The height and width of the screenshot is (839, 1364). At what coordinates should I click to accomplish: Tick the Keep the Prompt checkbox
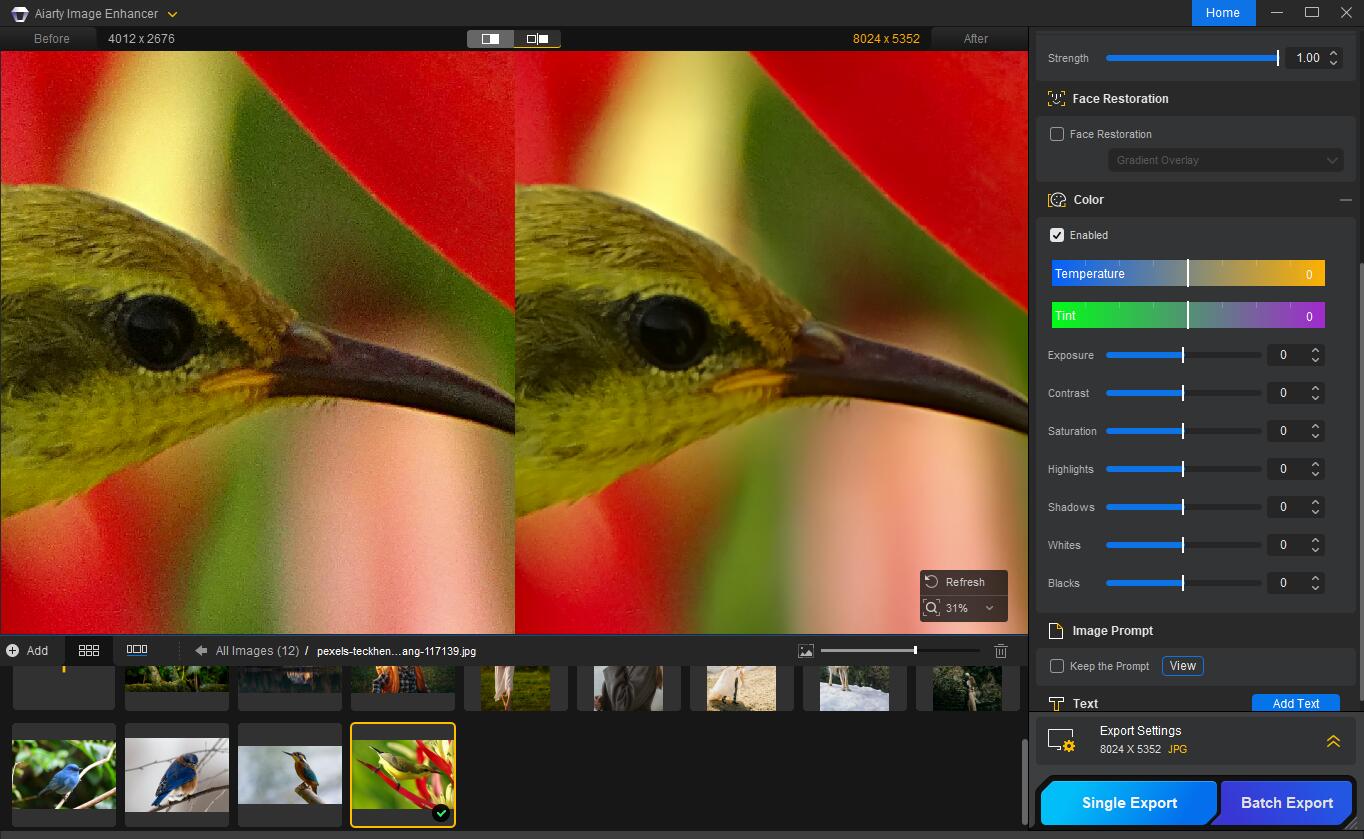click(x=1057, y=666)
